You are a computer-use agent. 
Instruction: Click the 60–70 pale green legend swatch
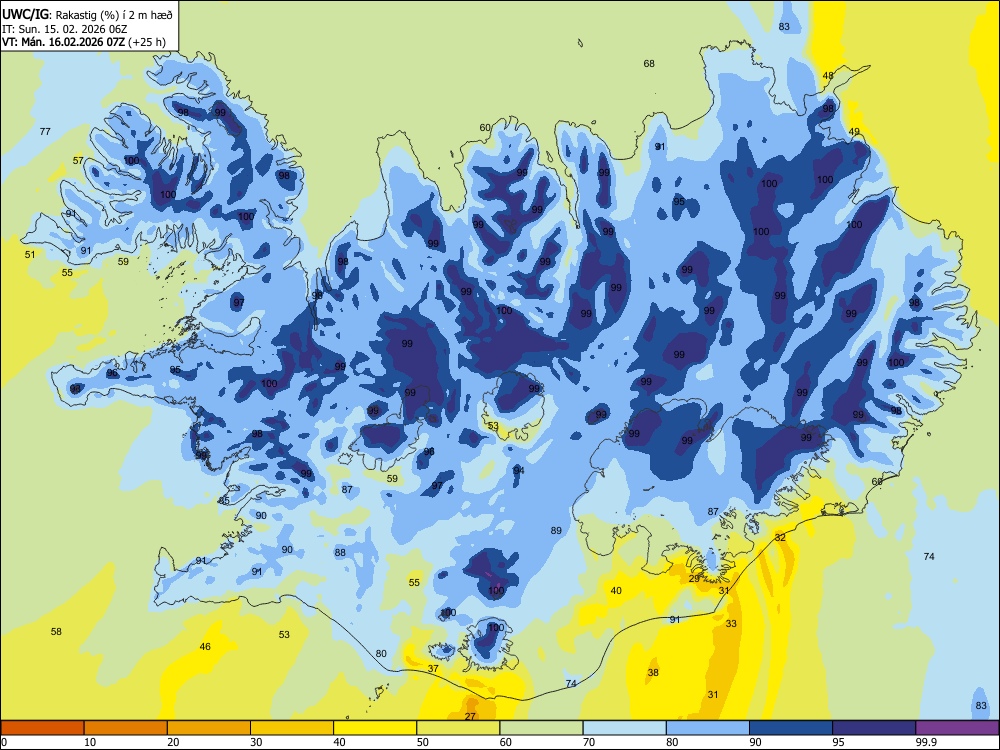[541, 728]
